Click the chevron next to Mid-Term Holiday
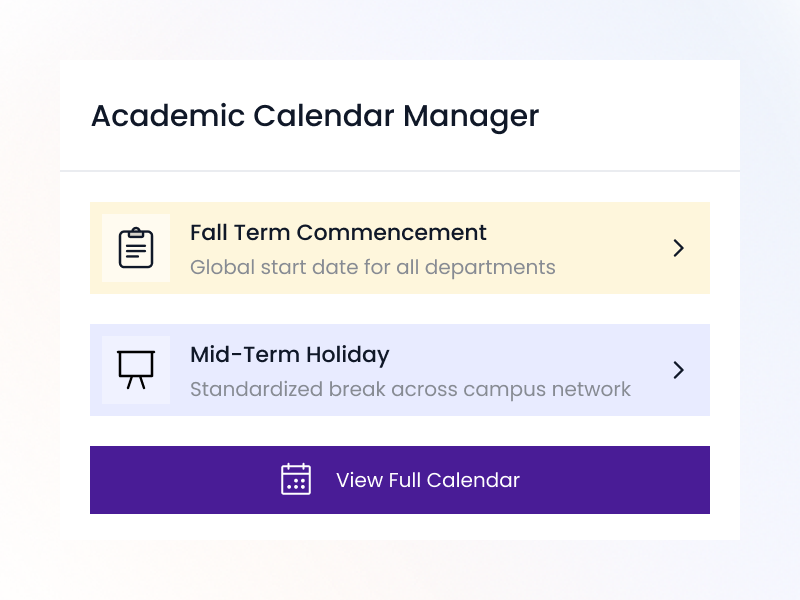800x600 pixels. (679, 369)
